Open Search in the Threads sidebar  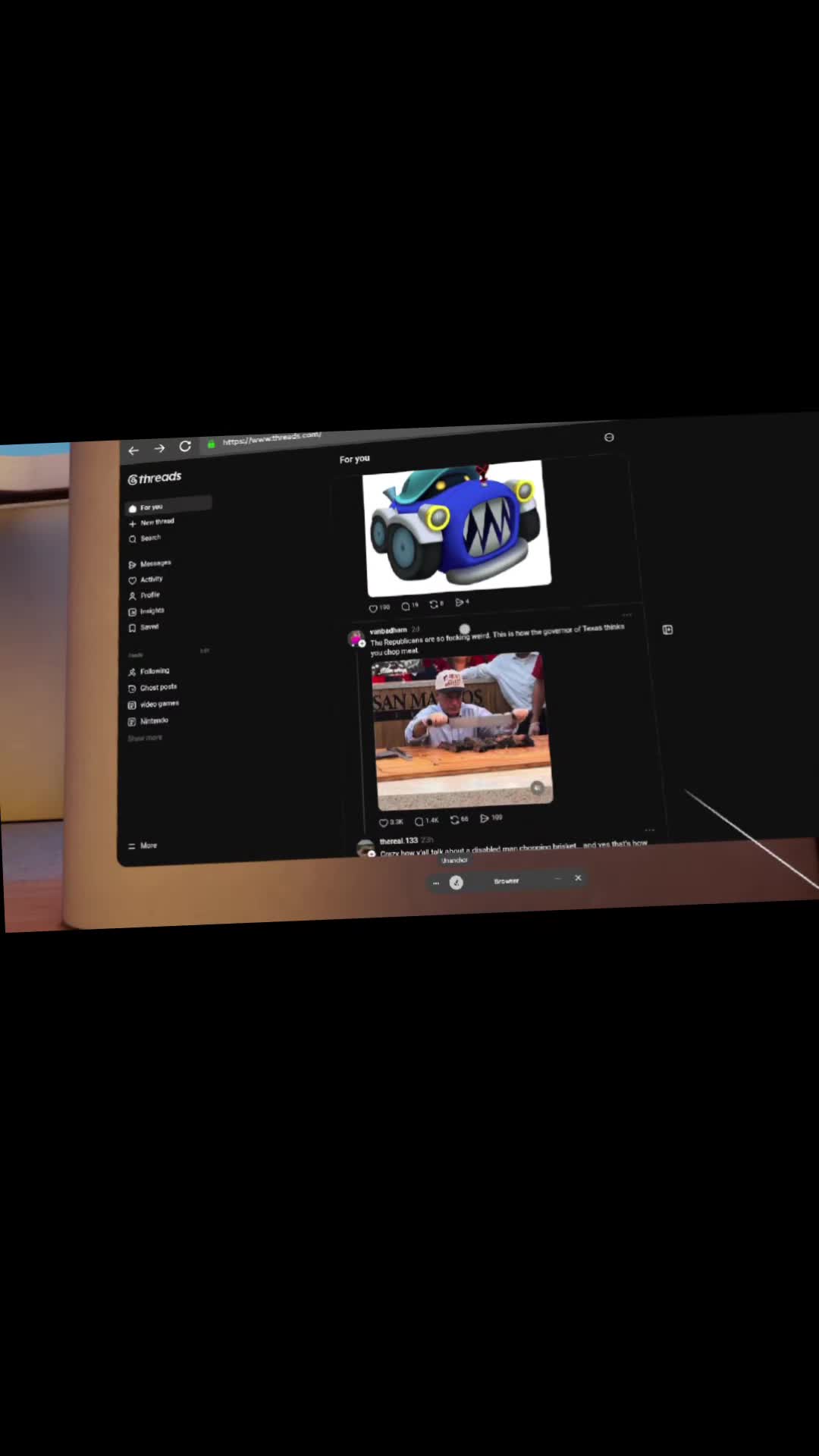coord(145,538)
